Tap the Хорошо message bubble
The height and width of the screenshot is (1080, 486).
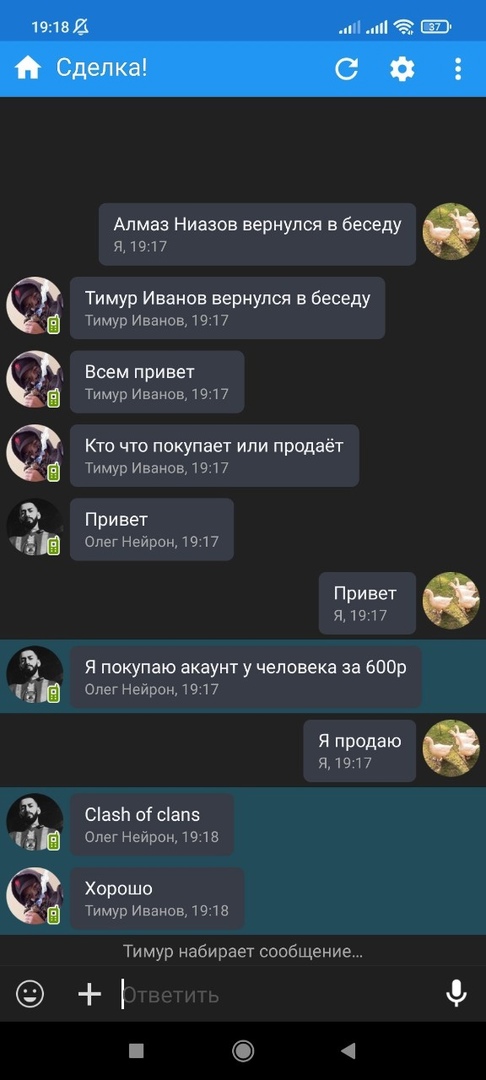pyautogui.click(x=157, y=898)
